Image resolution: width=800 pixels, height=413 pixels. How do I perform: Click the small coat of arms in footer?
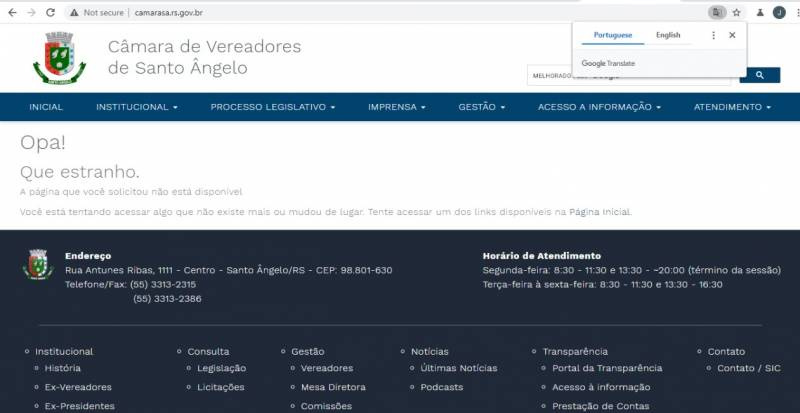coord(38,264)
